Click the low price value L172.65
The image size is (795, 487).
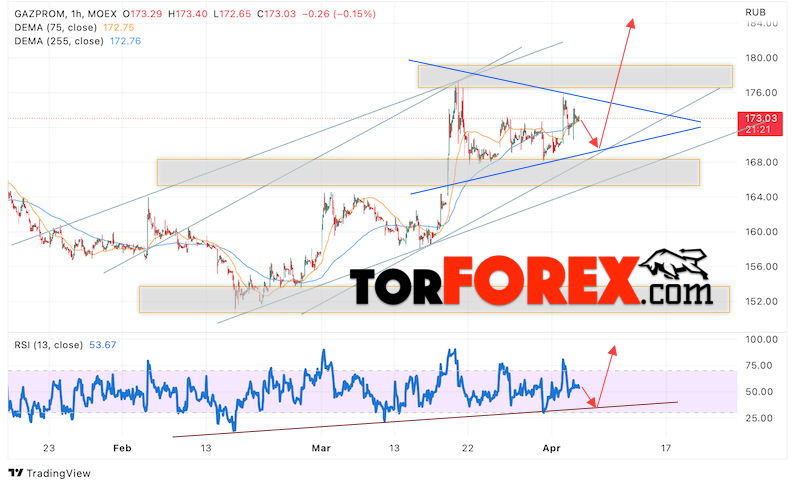pos(232,14)
